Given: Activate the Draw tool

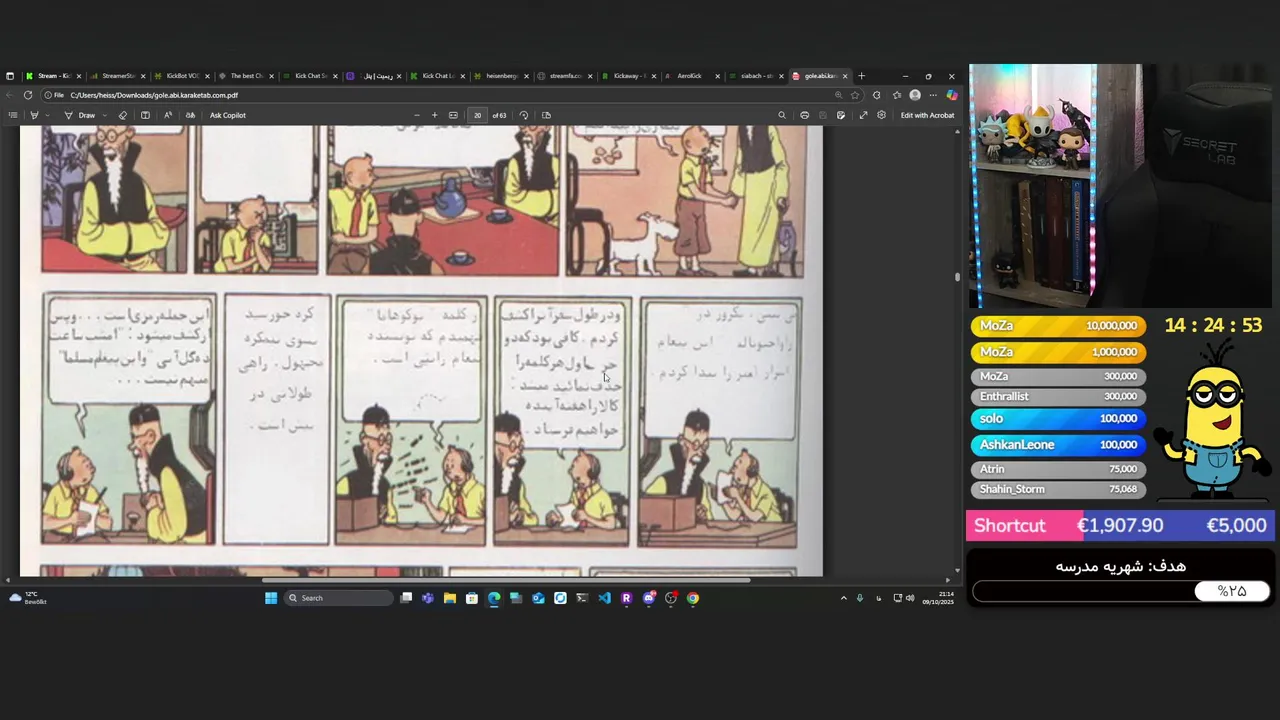Looking at the screenshot, I should [80, 115].
